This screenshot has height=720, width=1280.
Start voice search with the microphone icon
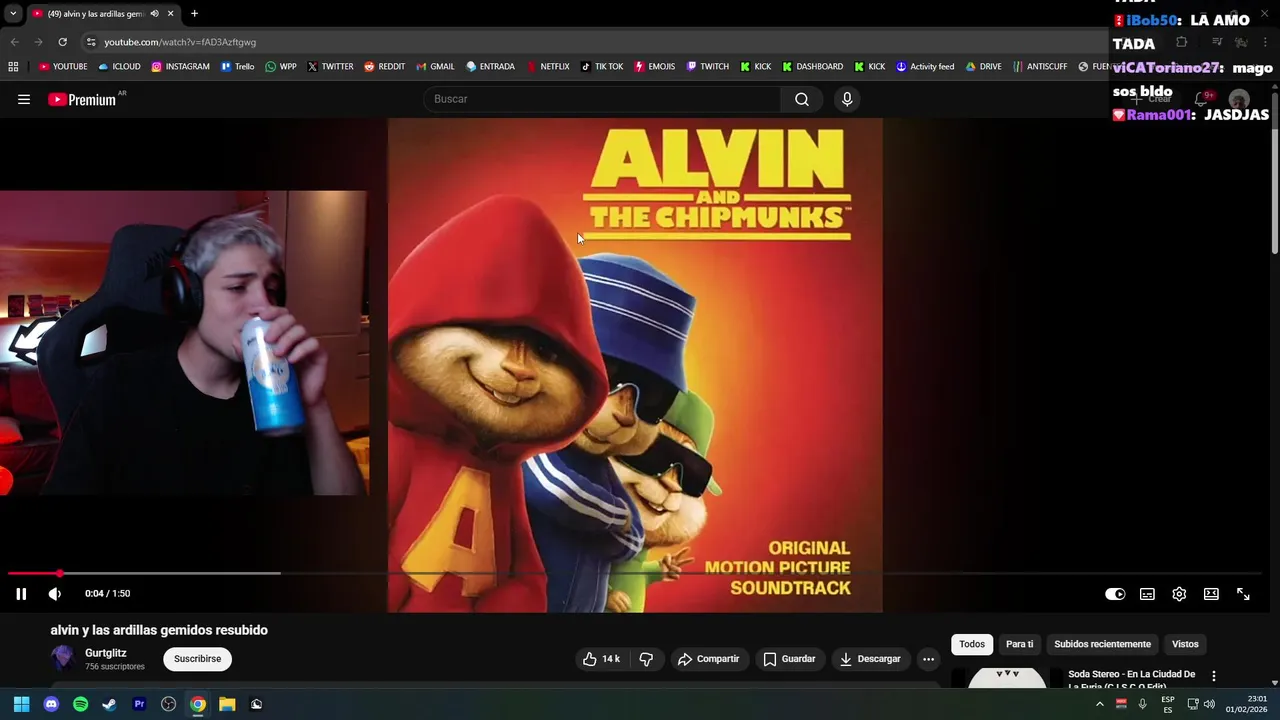tap(847, 99)
